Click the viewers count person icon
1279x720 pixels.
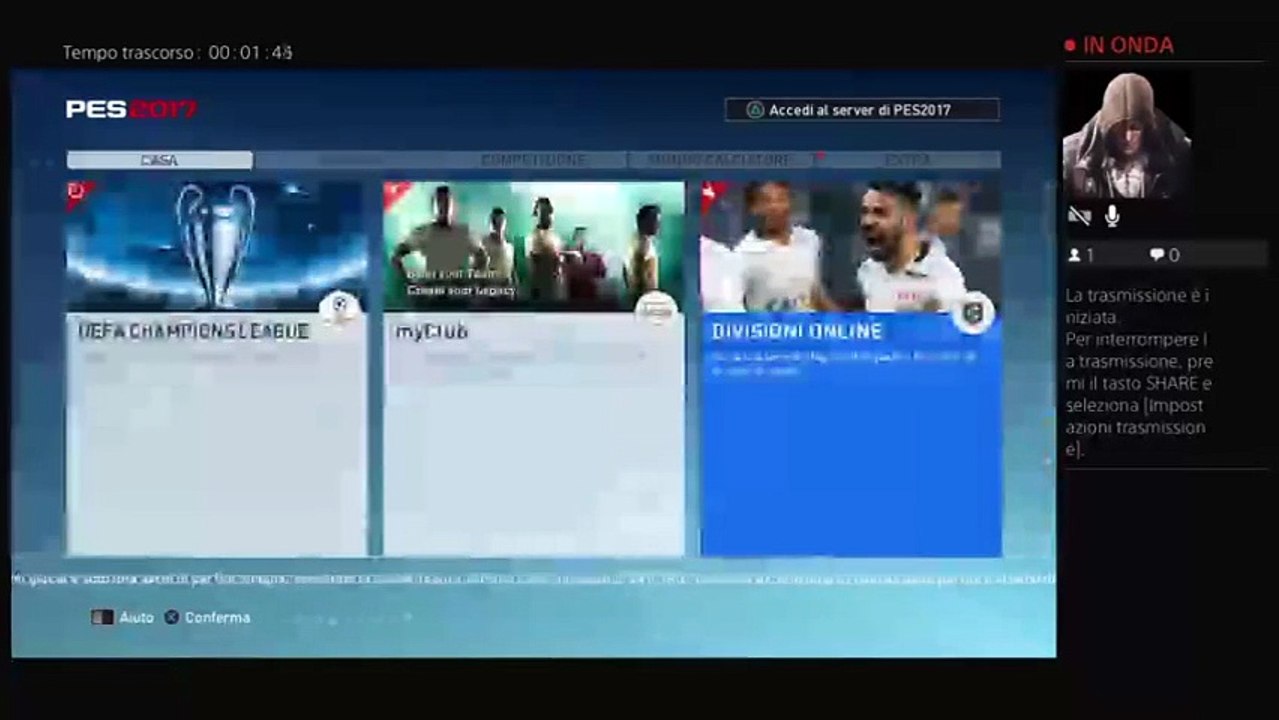(x=1075, y=256)
